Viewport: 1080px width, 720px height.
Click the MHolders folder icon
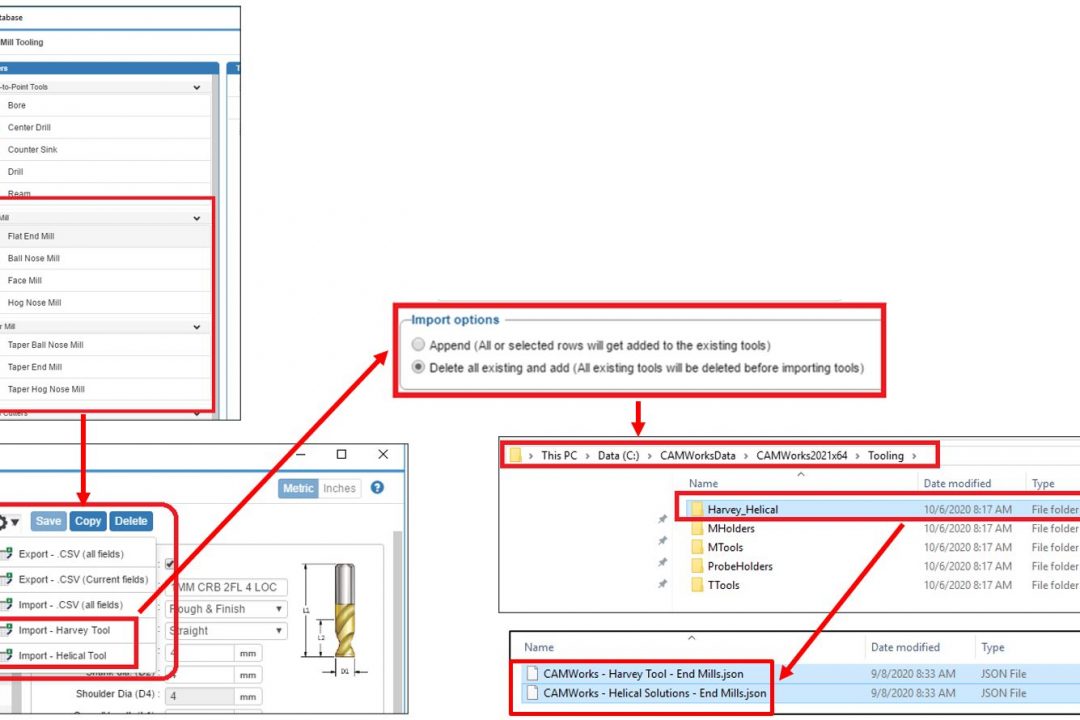697,528
